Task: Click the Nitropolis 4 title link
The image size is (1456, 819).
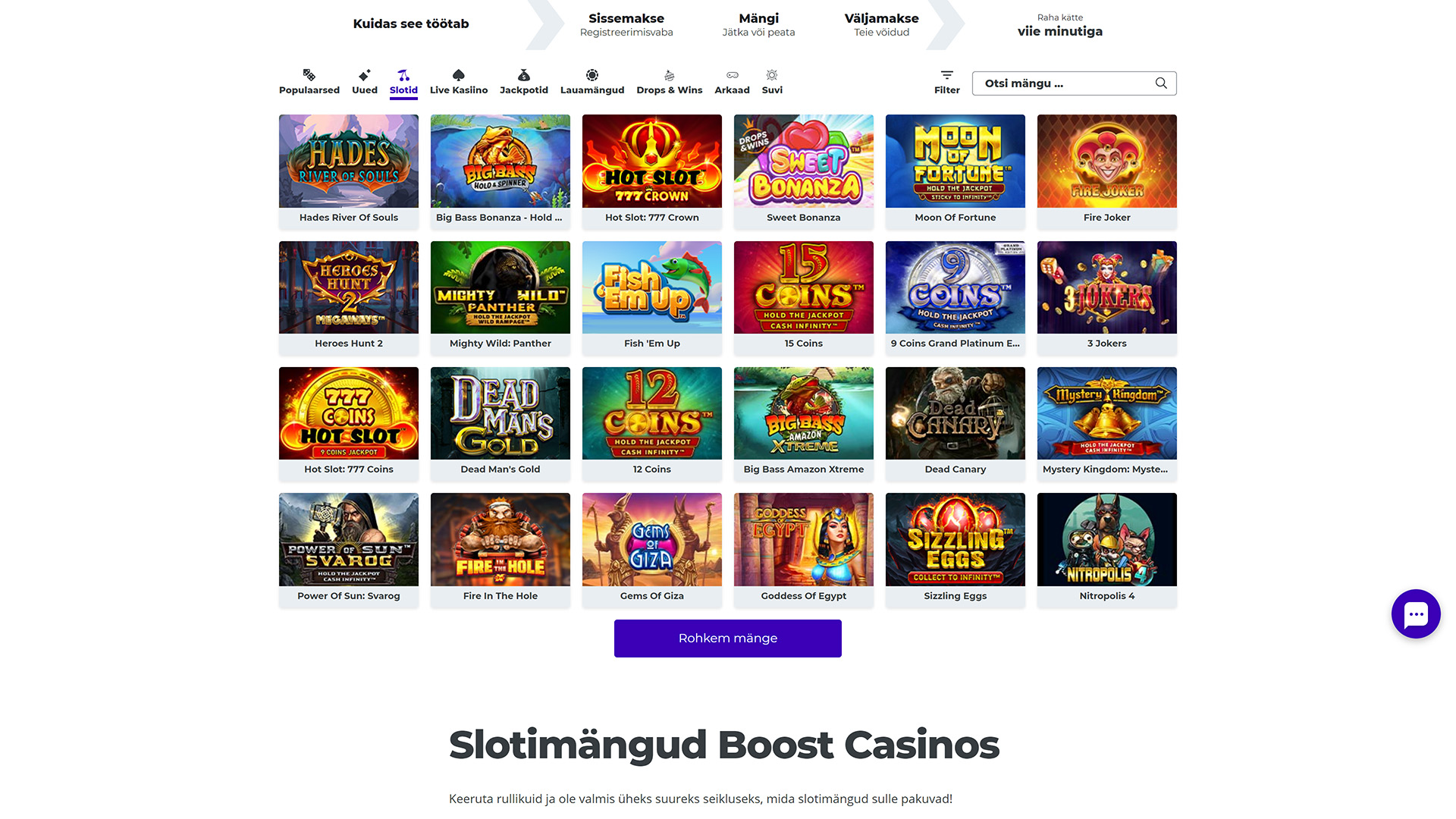Action: (1107, 596)
